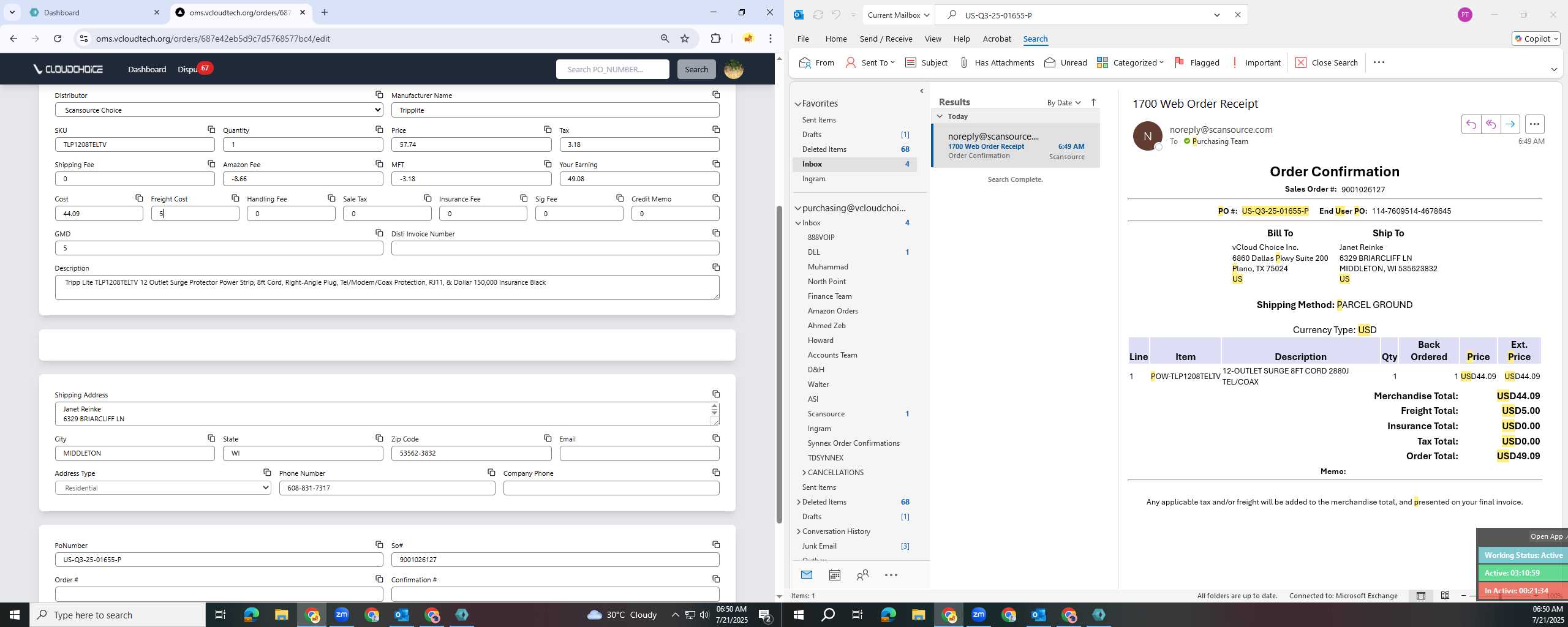This screenshot has width=1568, height=627.
Task: Copy the Distributor field value
Action: click(x=379, y=95)
